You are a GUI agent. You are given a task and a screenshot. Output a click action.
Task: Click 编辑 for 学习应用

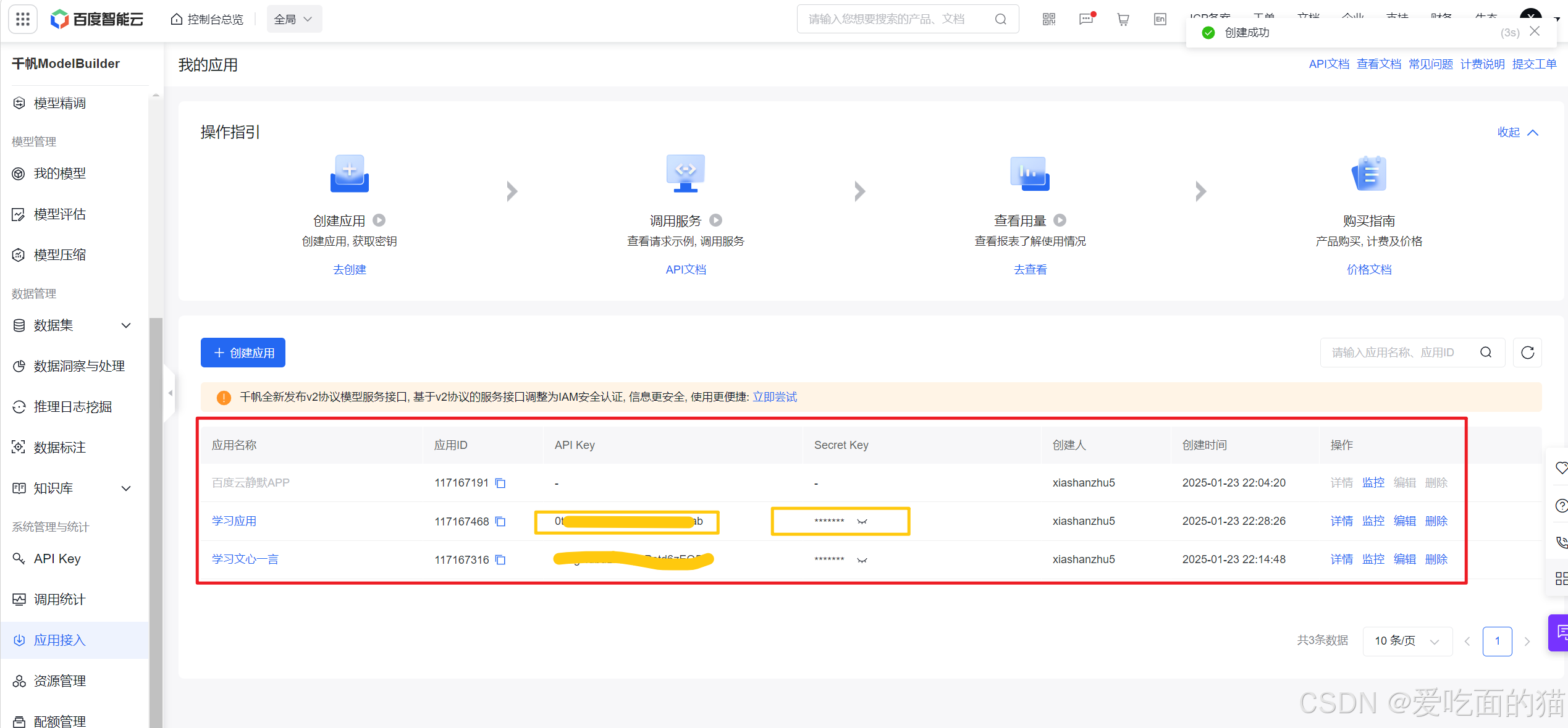point(1404,521)
